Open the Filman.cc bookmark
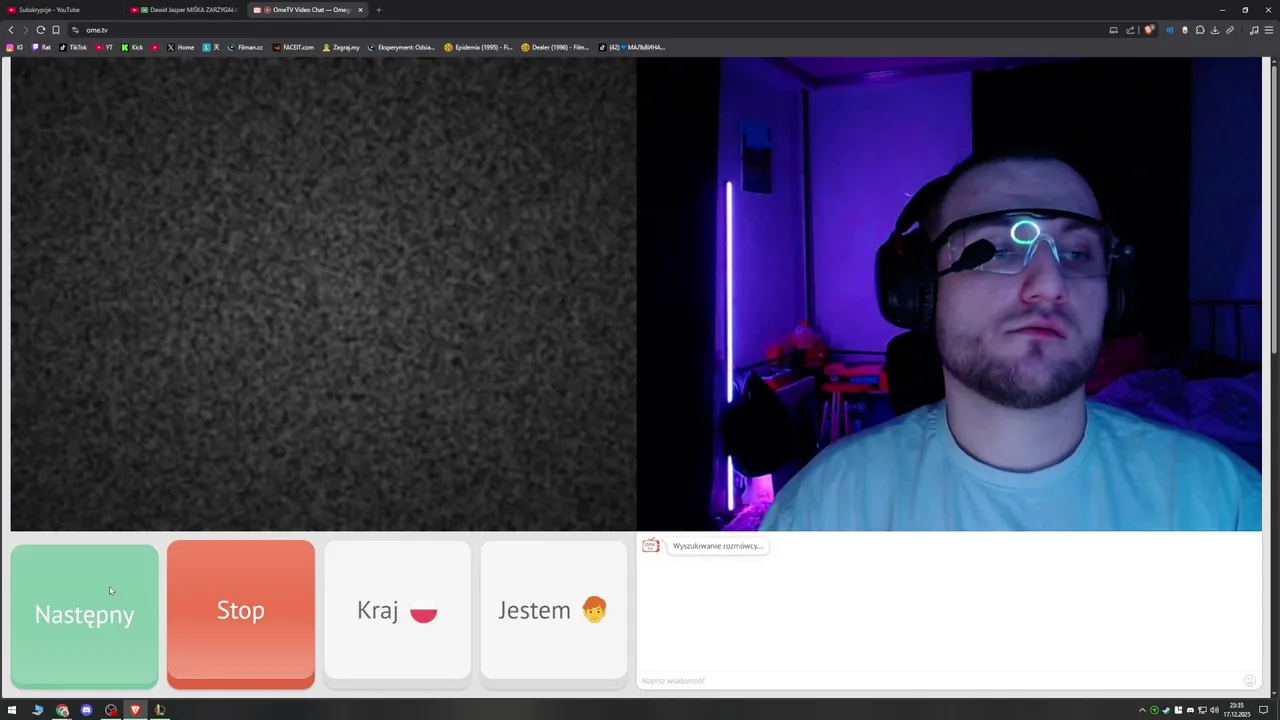This screenshot has width=1280, height=720. [x=245, y=47]
